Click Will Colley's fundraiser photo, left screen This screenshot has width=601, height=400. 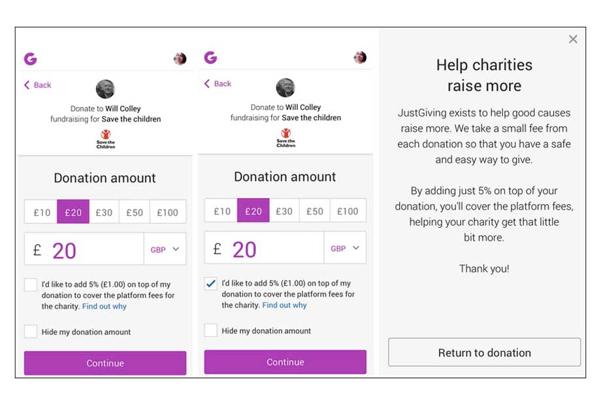[x=105, y=89]
